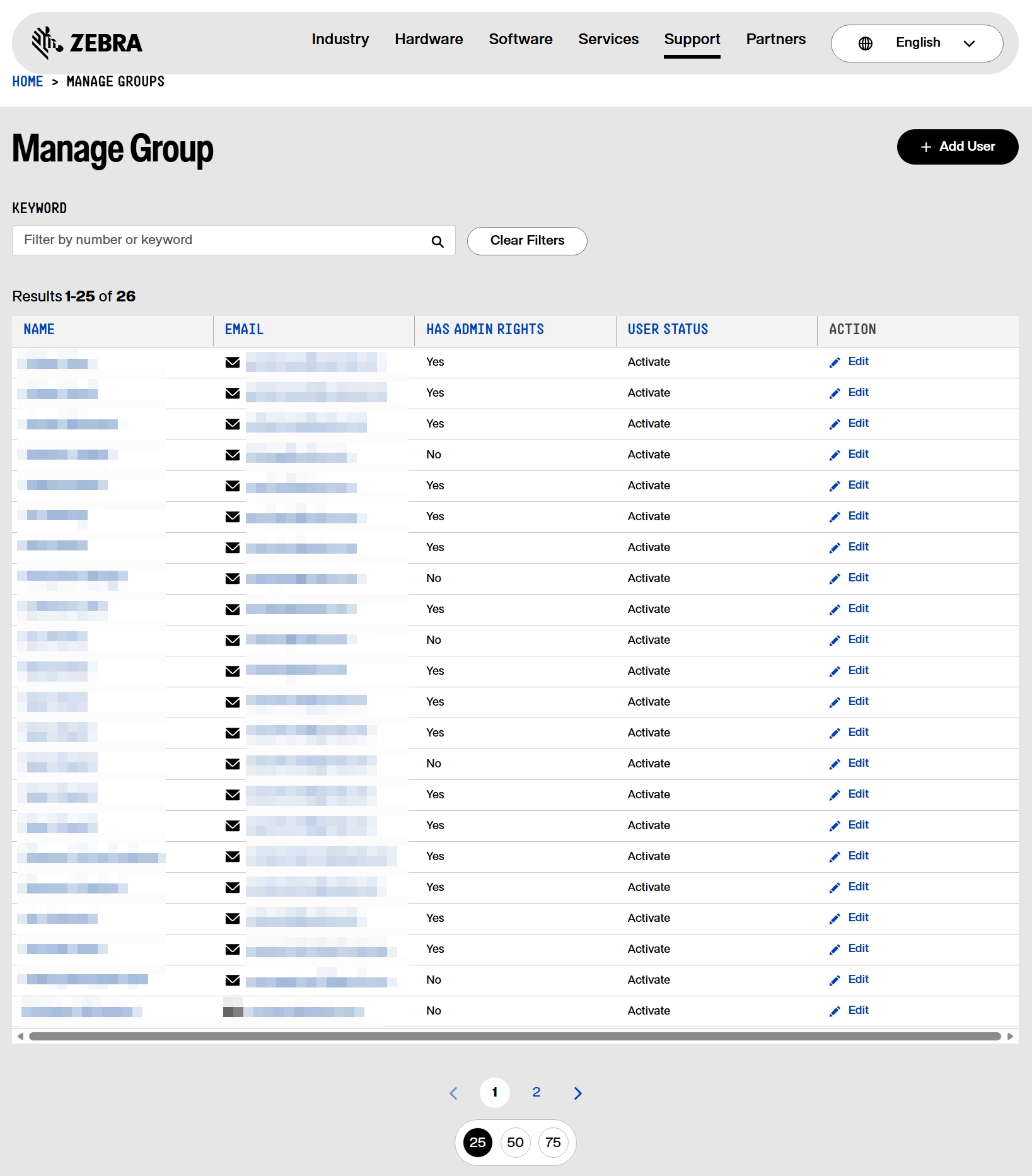Click the pencil edit icon in first row
This screenshot has height=1176, width=1032.
click(x=835, y=363)
